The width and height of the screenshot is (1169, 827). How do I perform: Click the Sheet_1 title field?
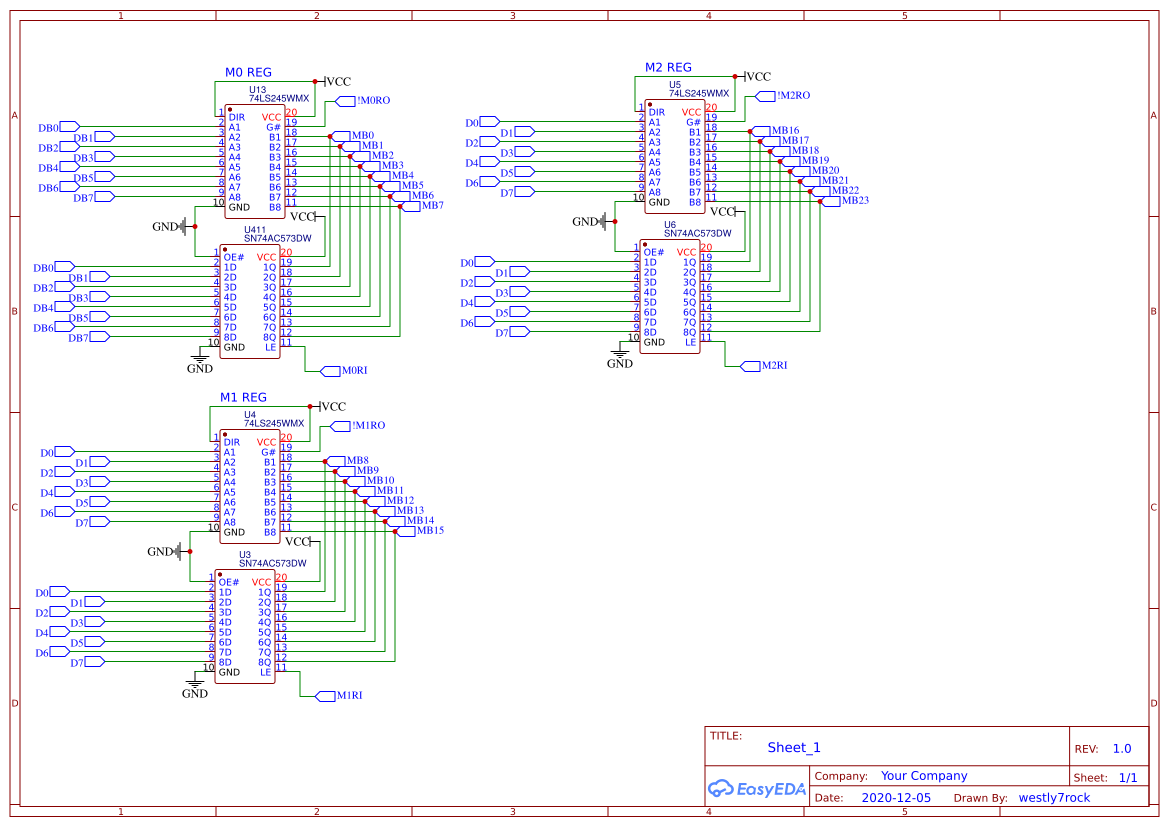[794, 748]
